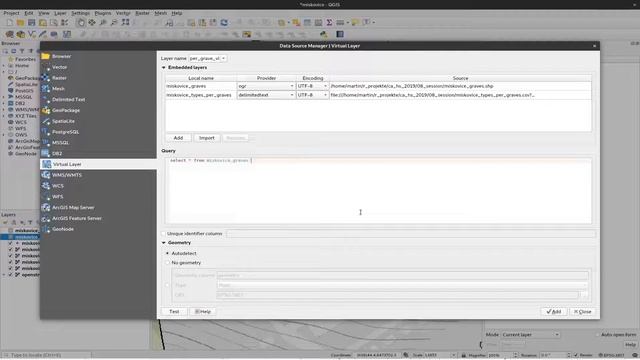Image resolution: width=640 pixels, height=360 pixels.
Task: Open the Vector menu
Action: (123, 13)
